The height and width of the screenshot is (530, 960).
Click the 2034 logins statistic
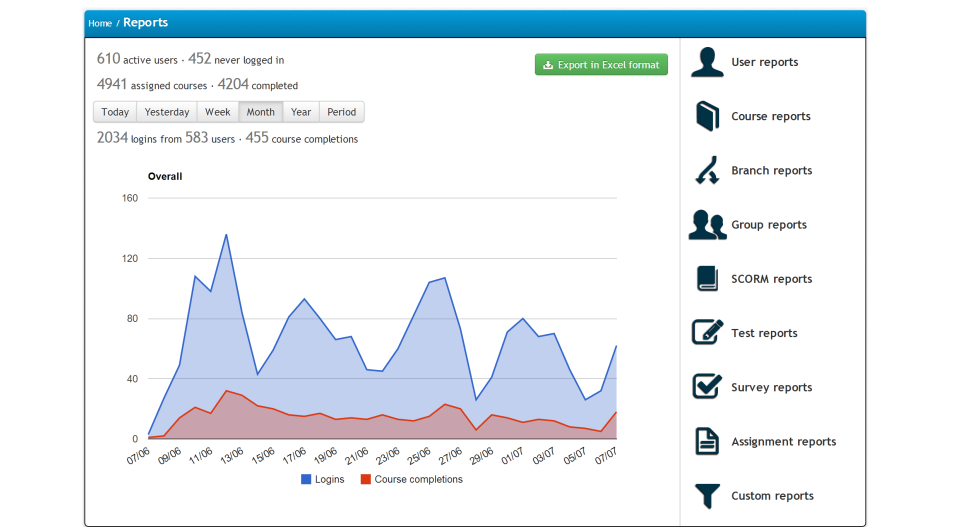[139, 138]
